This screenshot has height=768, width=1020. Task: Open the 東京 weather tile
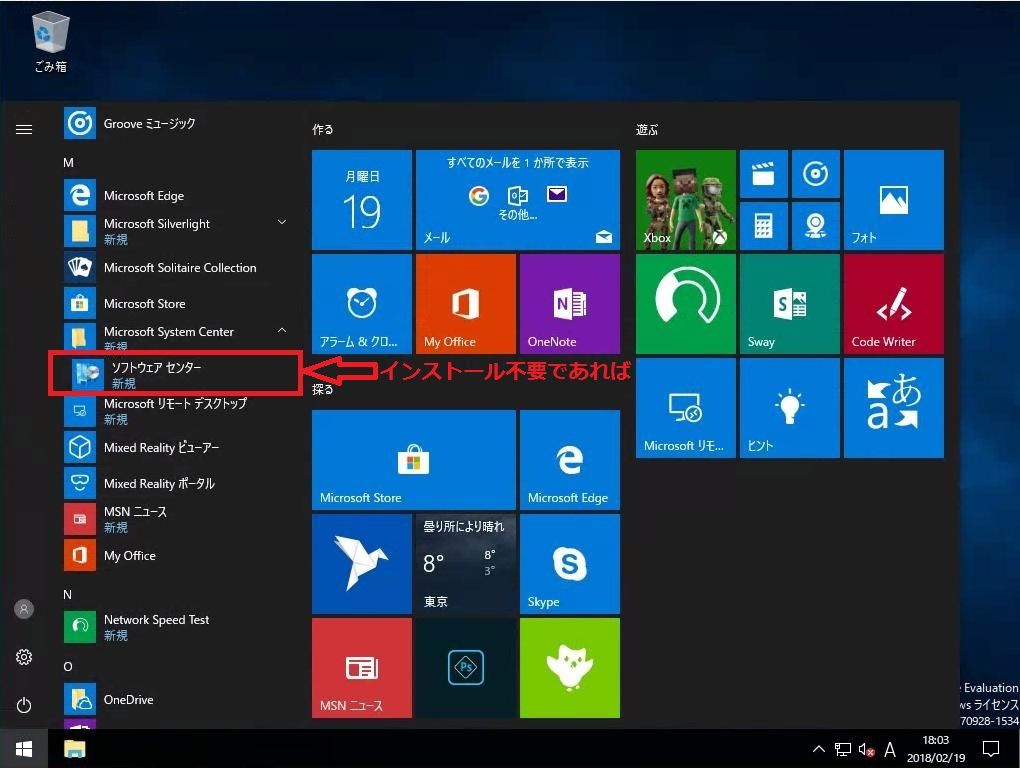(466, 564)
